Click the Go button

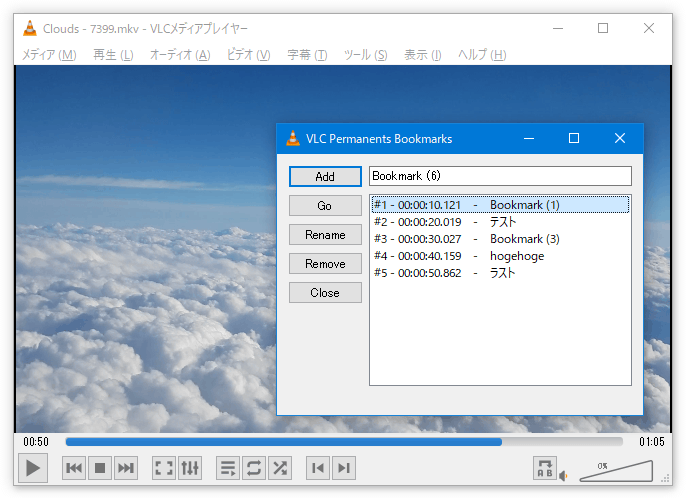click(325, 205)
